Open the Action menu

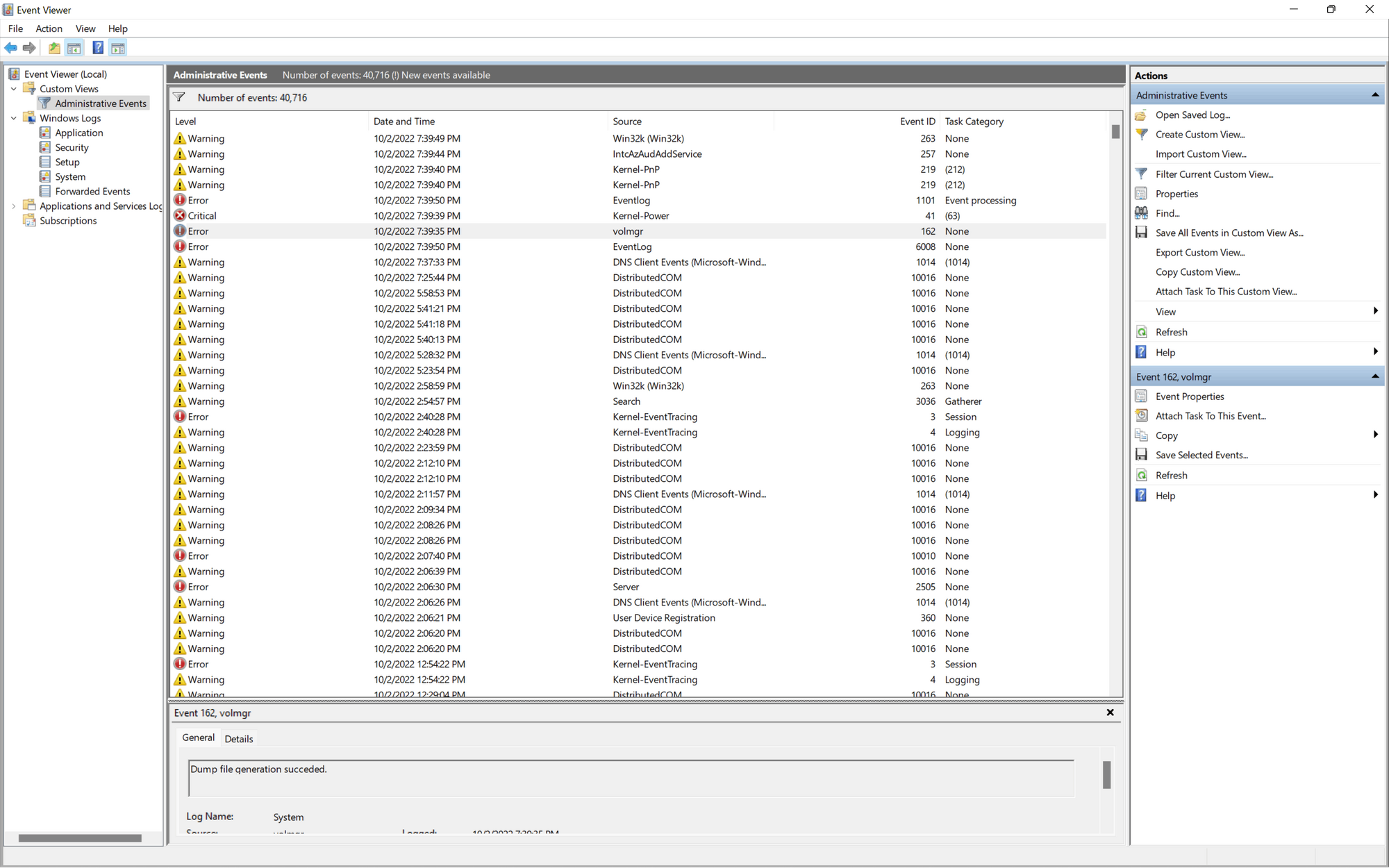(49, 28)
